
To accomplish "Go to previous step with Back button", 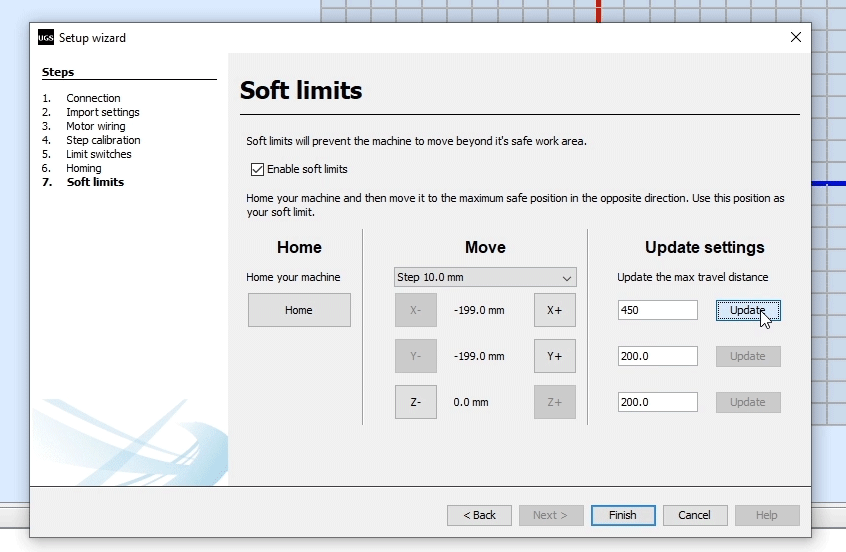I will coord(479,515).
